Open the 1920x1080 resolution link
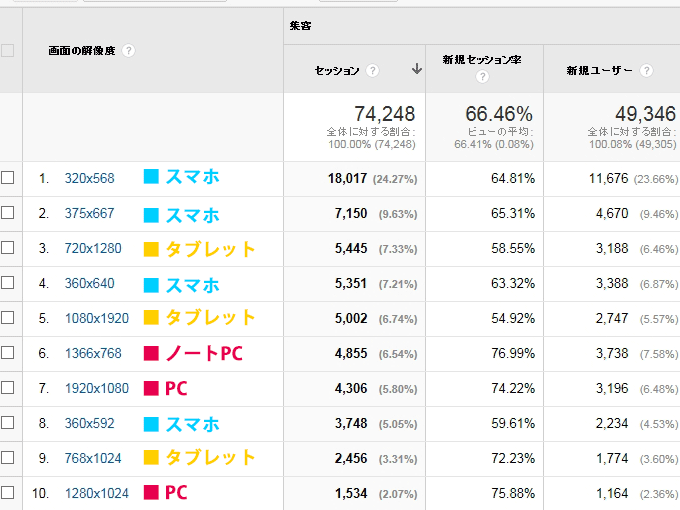The image size is (680, 510). (97, 389)
